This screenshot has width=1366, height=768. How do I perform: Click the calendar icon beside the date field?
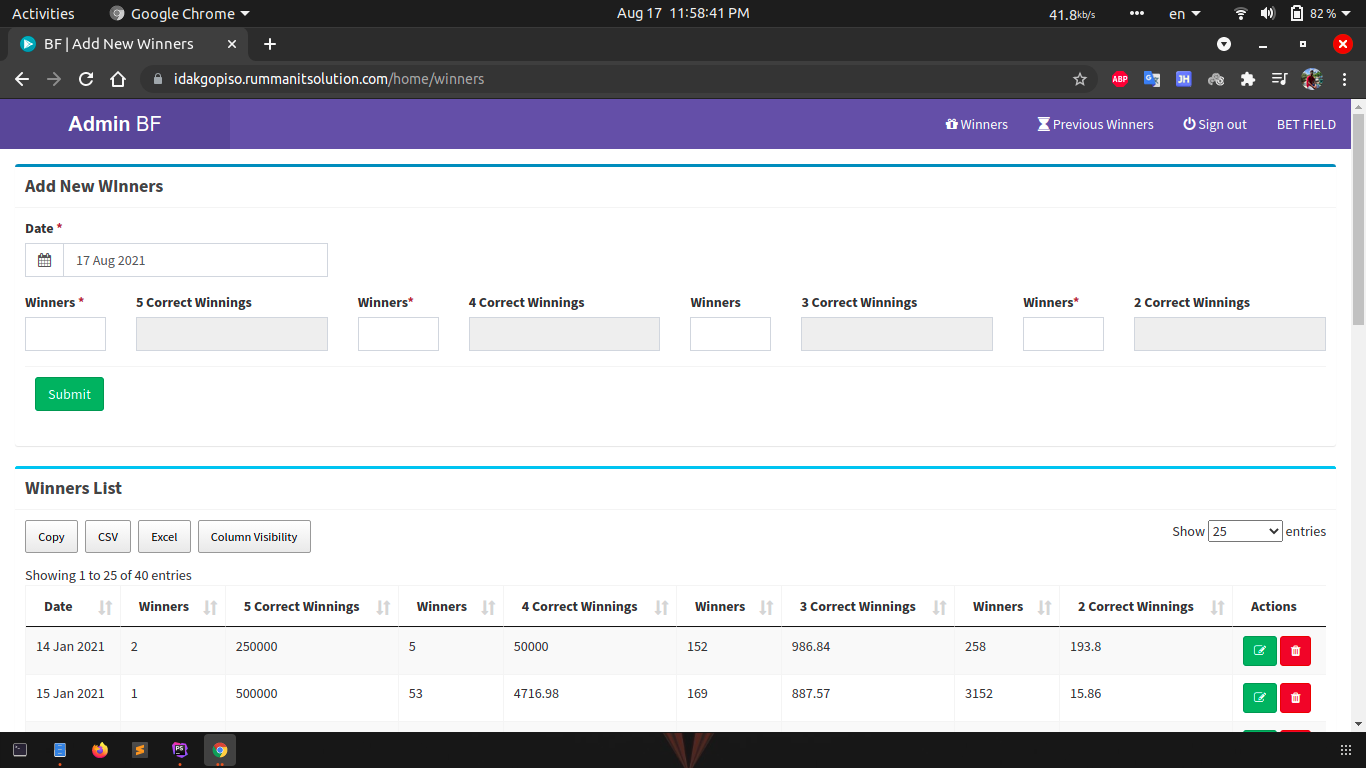click(45, 260)
